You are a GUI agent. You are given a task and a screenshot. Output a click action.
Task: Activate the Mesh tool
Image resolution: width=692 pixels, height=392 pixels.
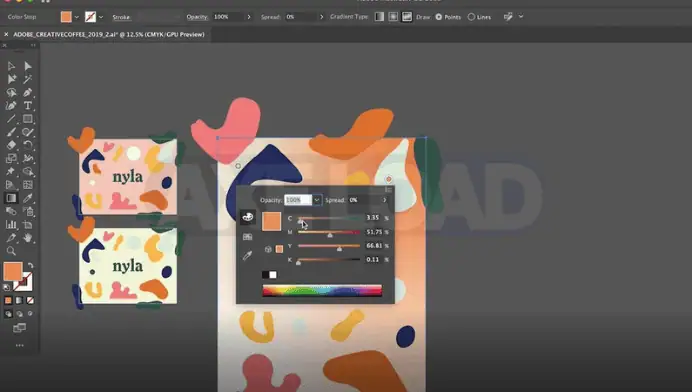coord(28,185)
